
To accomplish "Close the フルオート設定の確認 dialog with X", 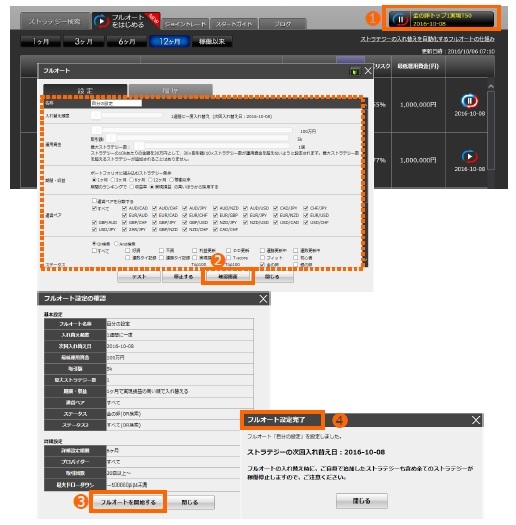I will 263,299.
